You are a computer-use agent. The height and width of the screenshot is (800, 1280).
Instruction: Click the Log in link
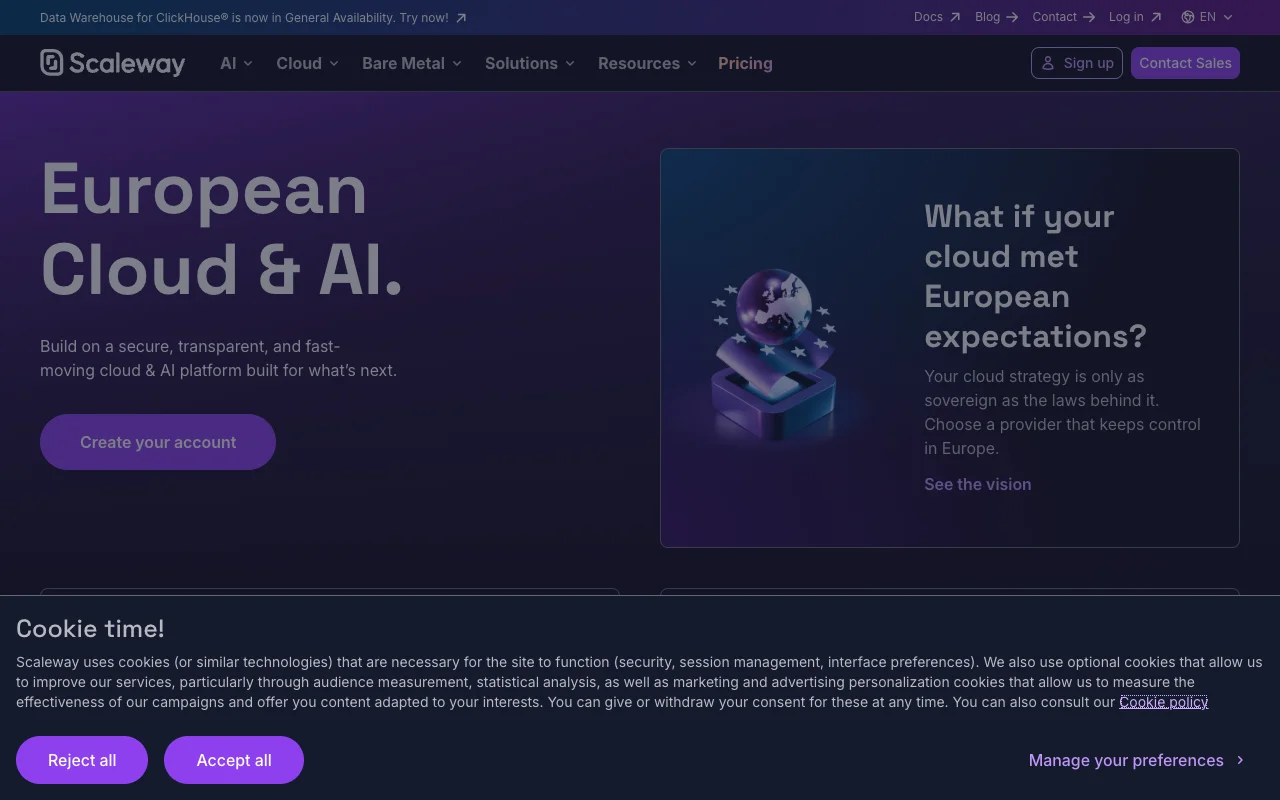click(1135, 17)
